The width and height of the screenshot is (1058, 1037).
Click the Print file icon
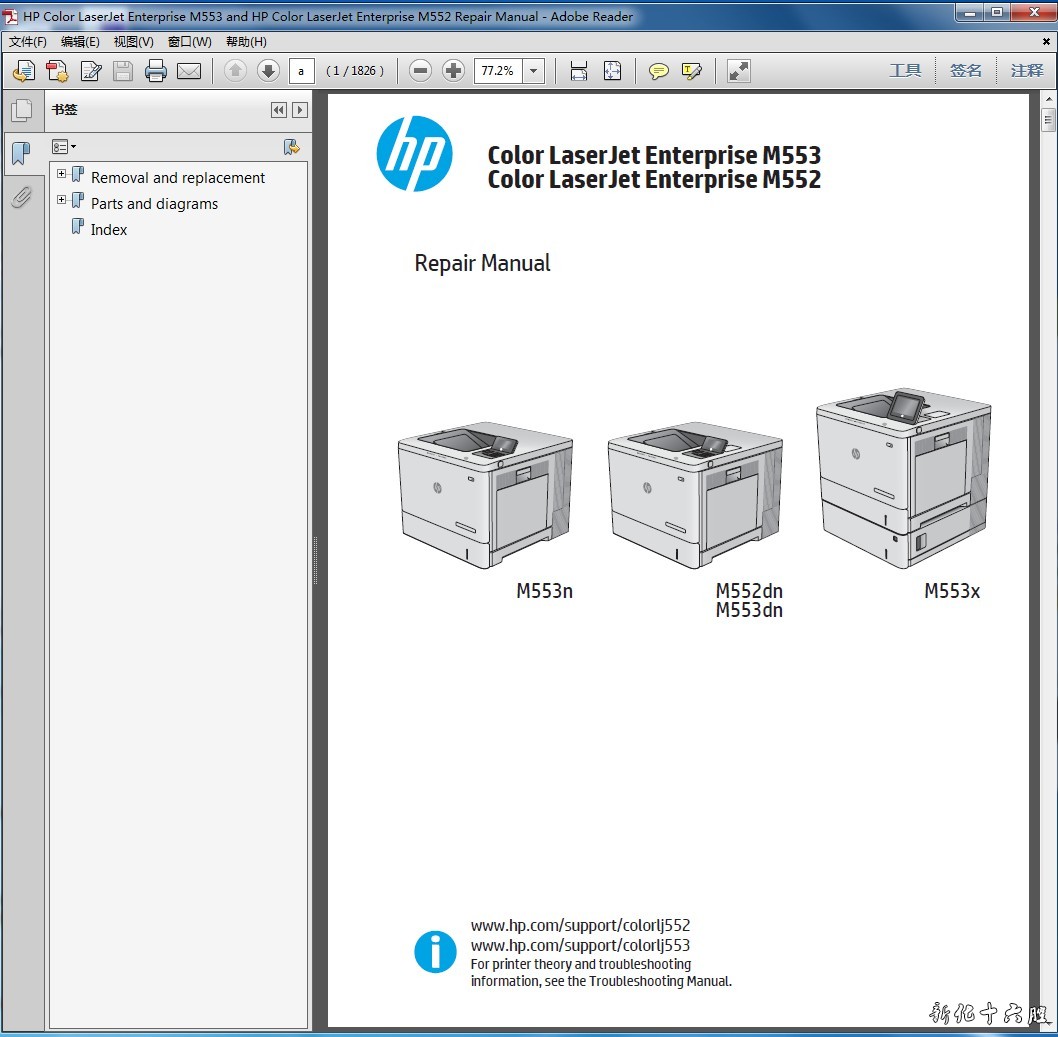pyautogui.click(x=155, y=71)
